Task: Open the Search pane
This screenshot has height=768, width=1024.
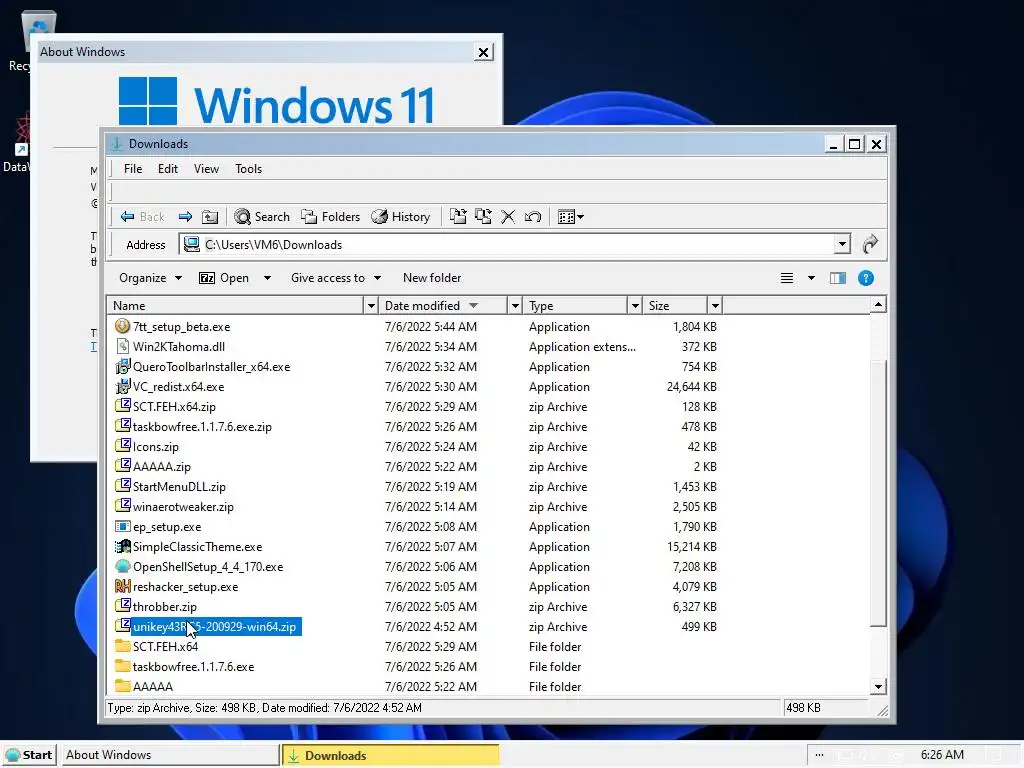Action: (262, 217)
